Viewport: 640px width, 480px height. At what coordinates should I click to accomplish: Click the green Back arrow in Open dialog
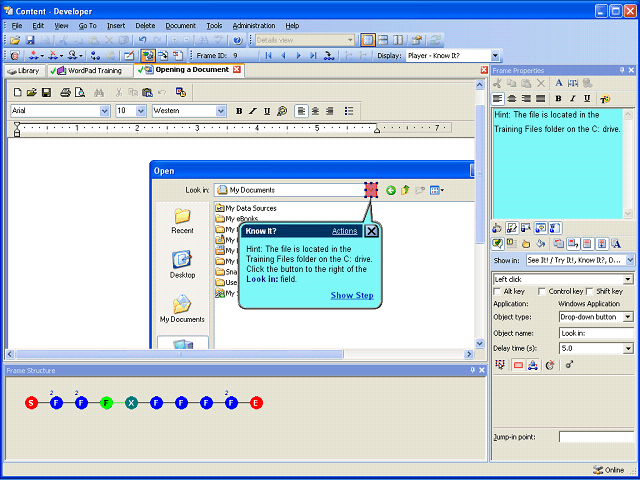[x=391, y=190]
